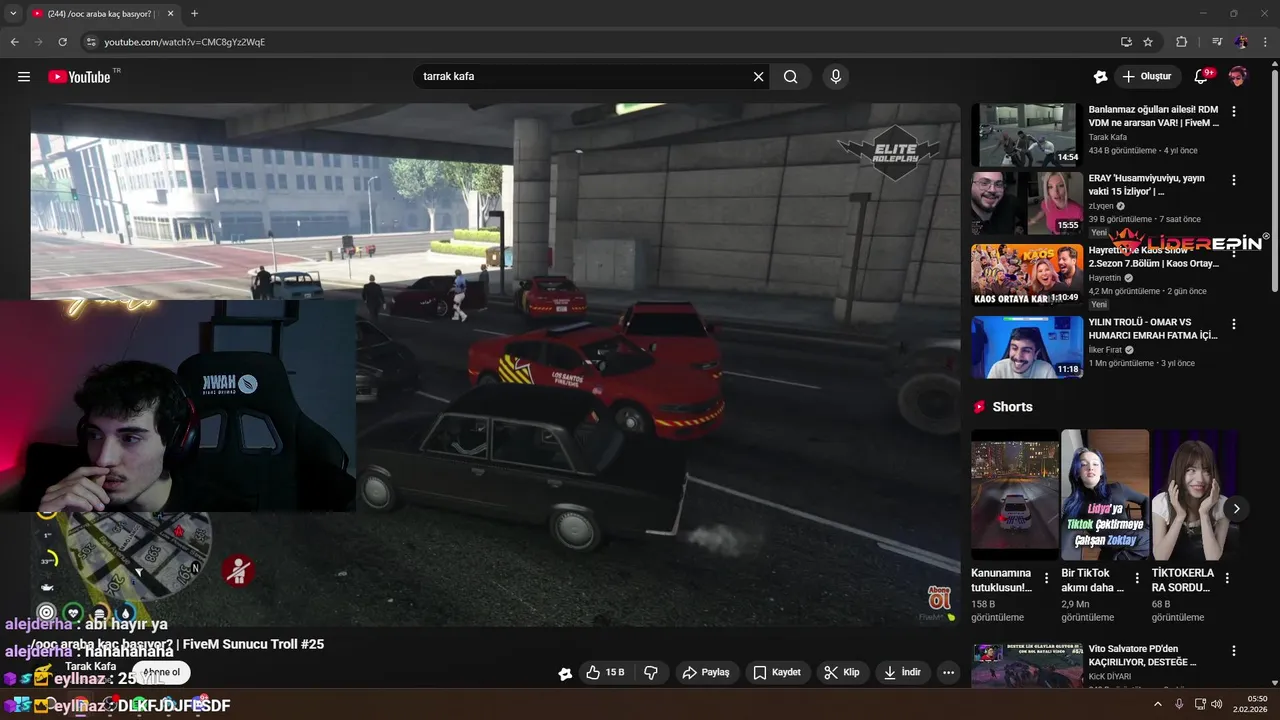Image resolution: width=1280 pixels, height=720 pixels.
Task: Show hidden tray icons chevron in taskbar
Action: [x=1158, y=704]
